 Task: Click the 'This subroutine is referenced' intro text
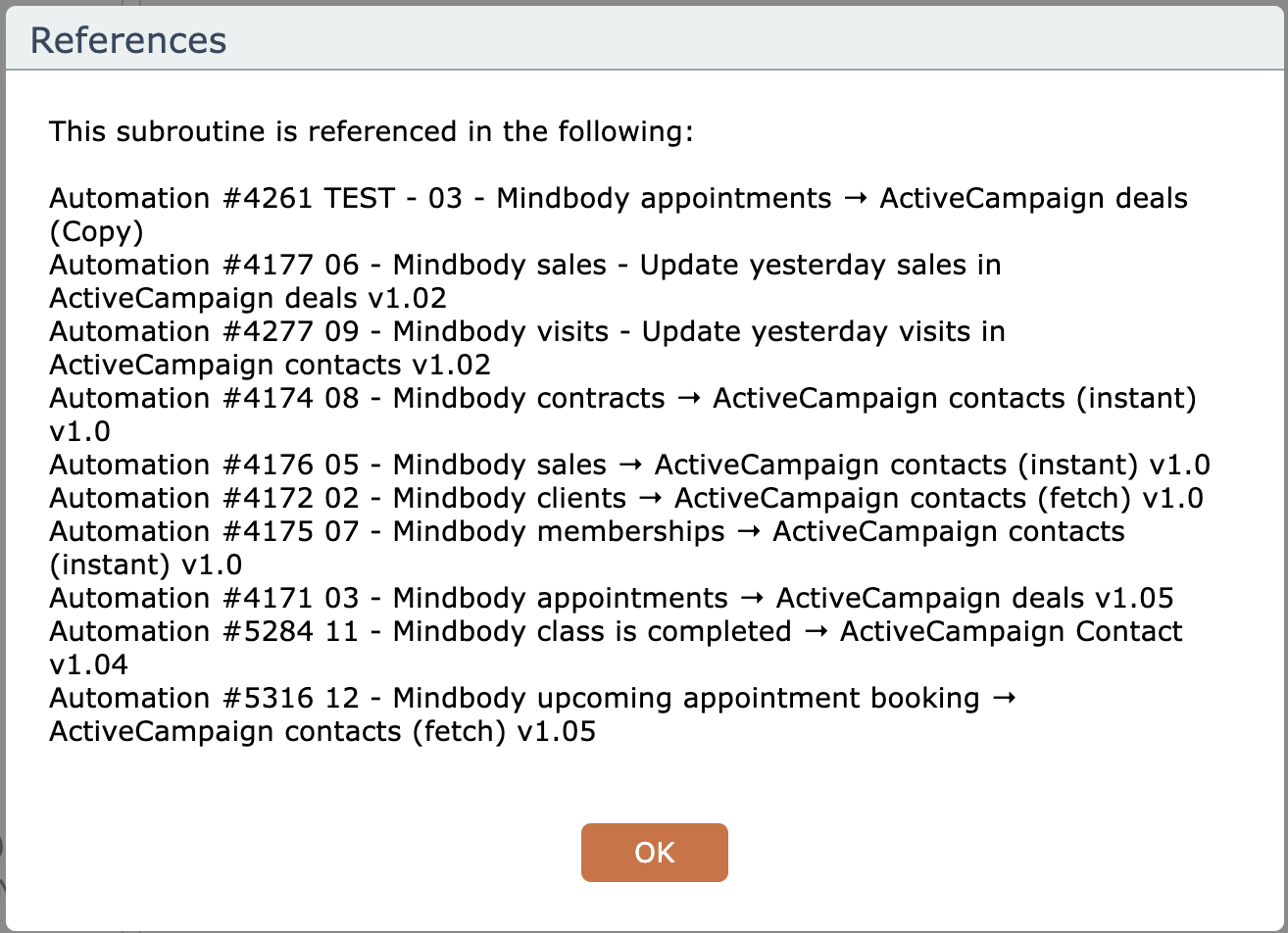pyautogui.click(x=372, y=131)
